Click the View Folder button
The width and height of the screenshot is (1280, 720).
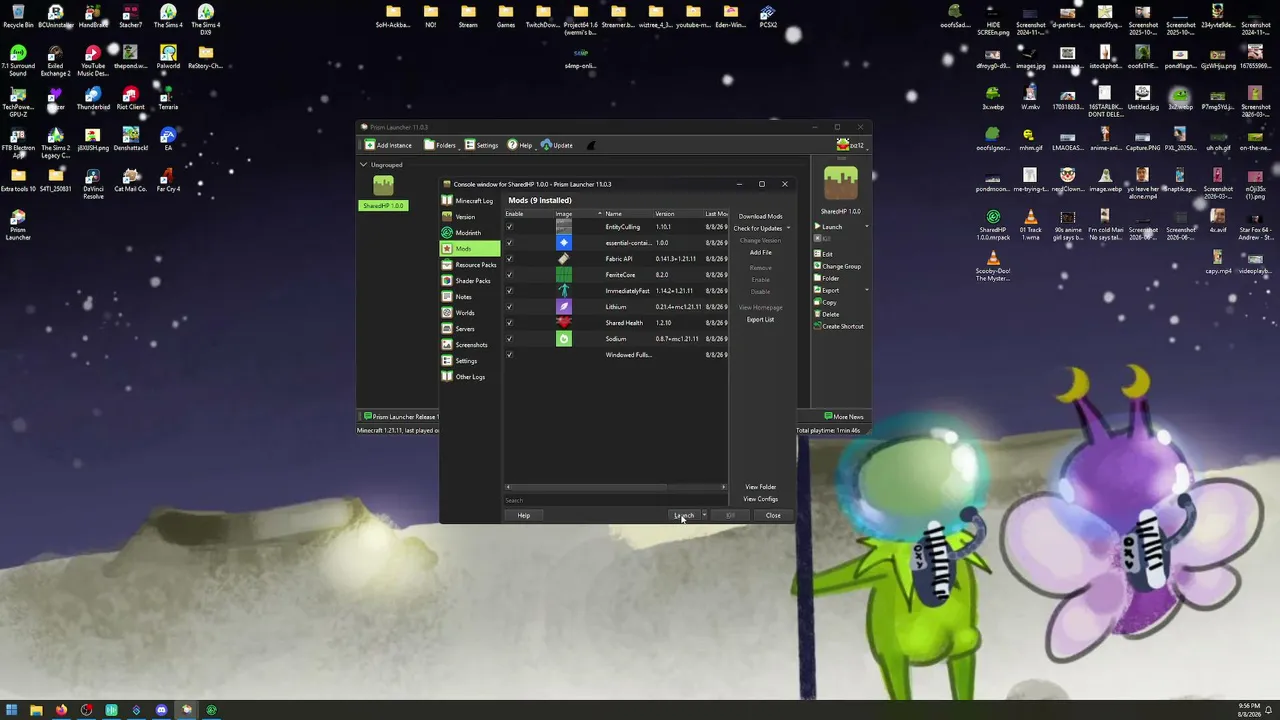pos(760,487)
